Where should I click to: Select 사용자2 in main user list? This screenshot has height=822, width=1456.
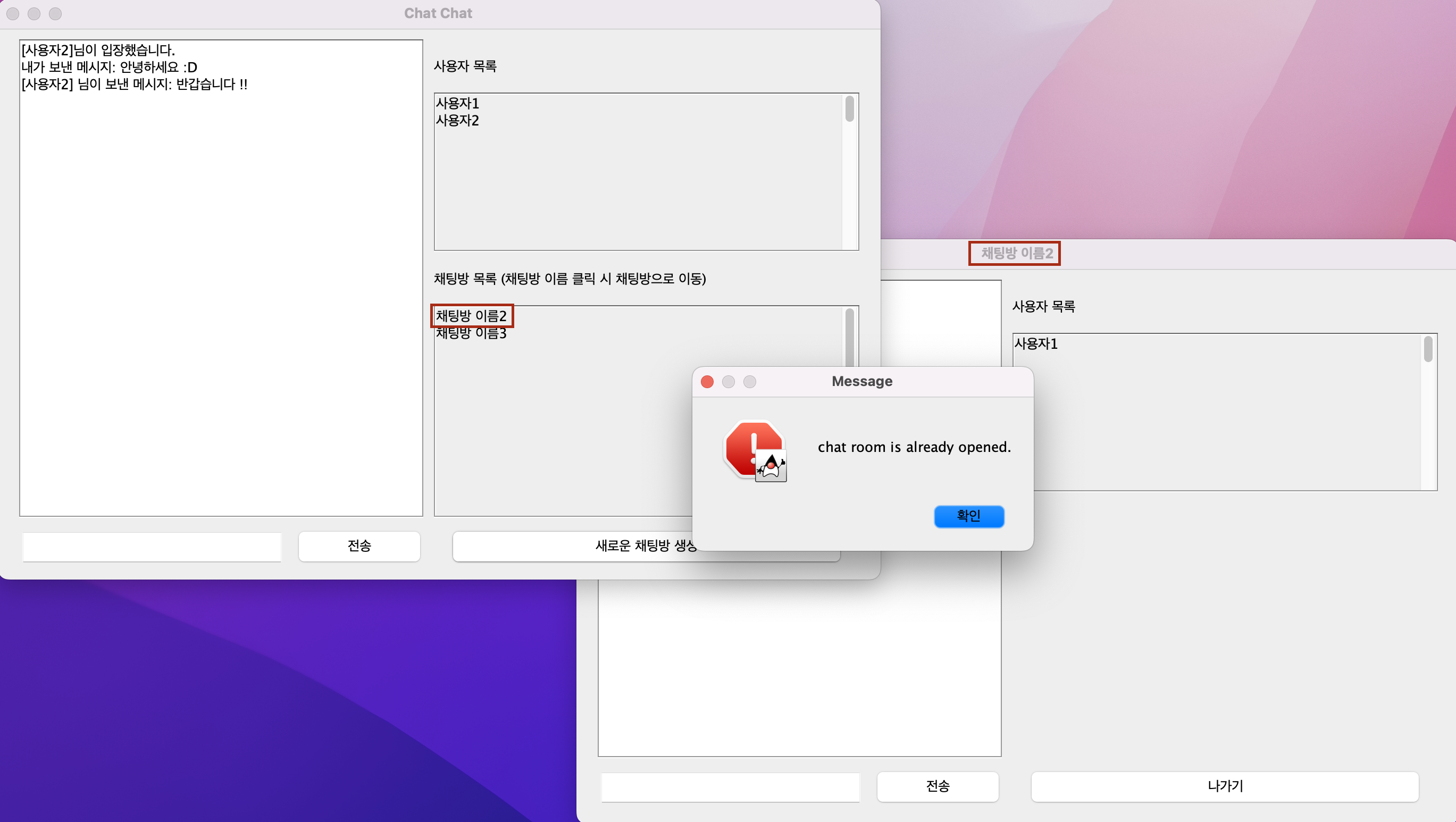[457, 120]
